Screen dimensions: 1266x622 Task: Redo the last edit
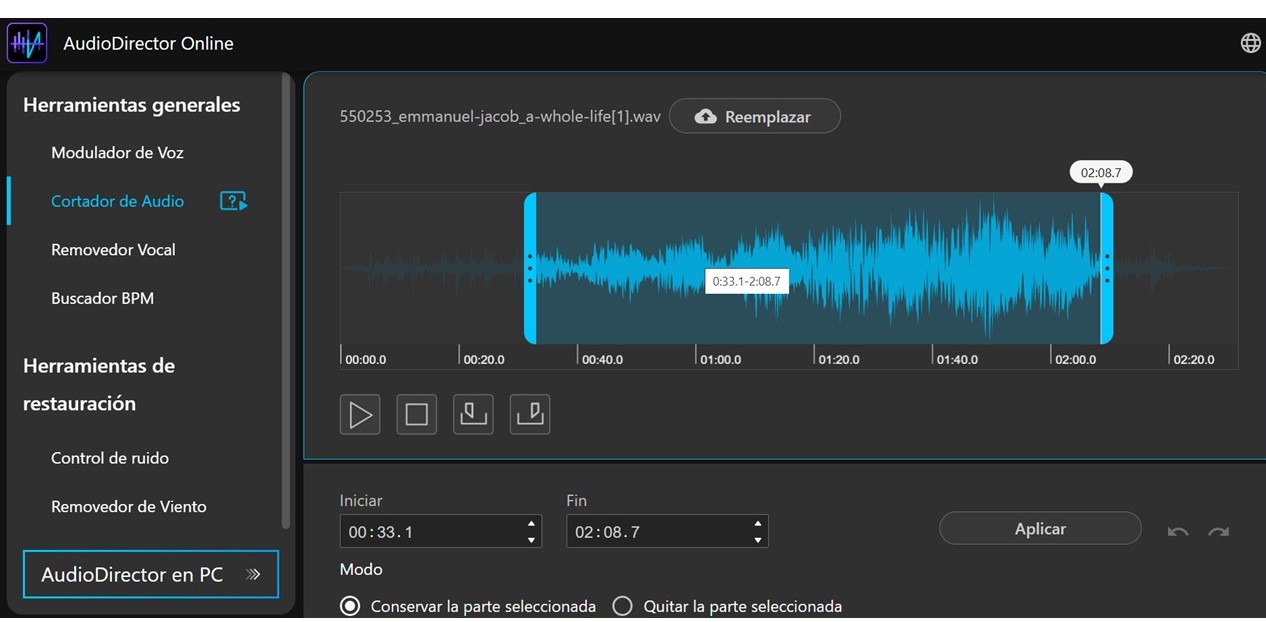click(1218, 531)
